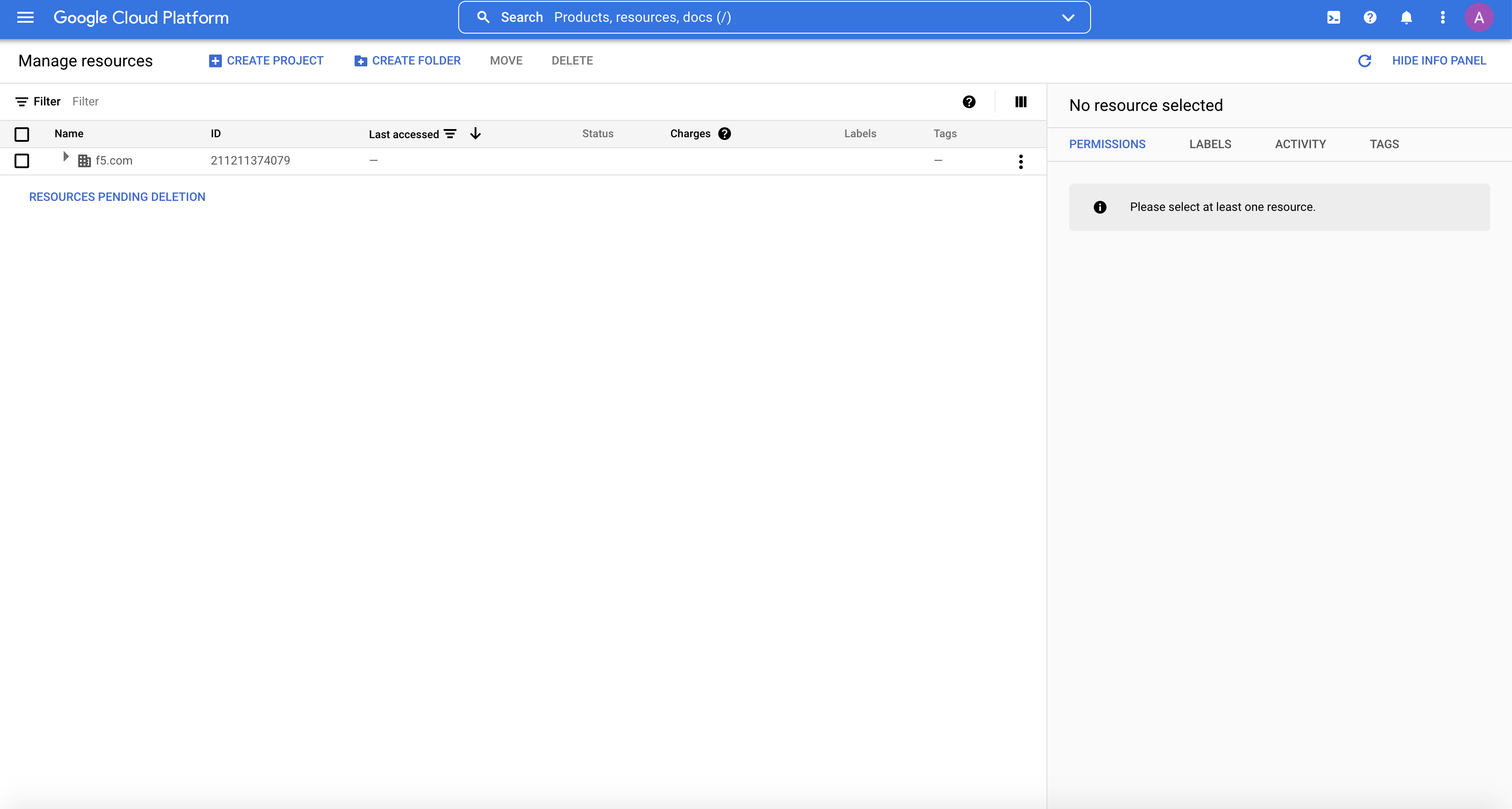Refresh the resource list
Viewport: 1512px width, 809px height.
point(1365,60)
